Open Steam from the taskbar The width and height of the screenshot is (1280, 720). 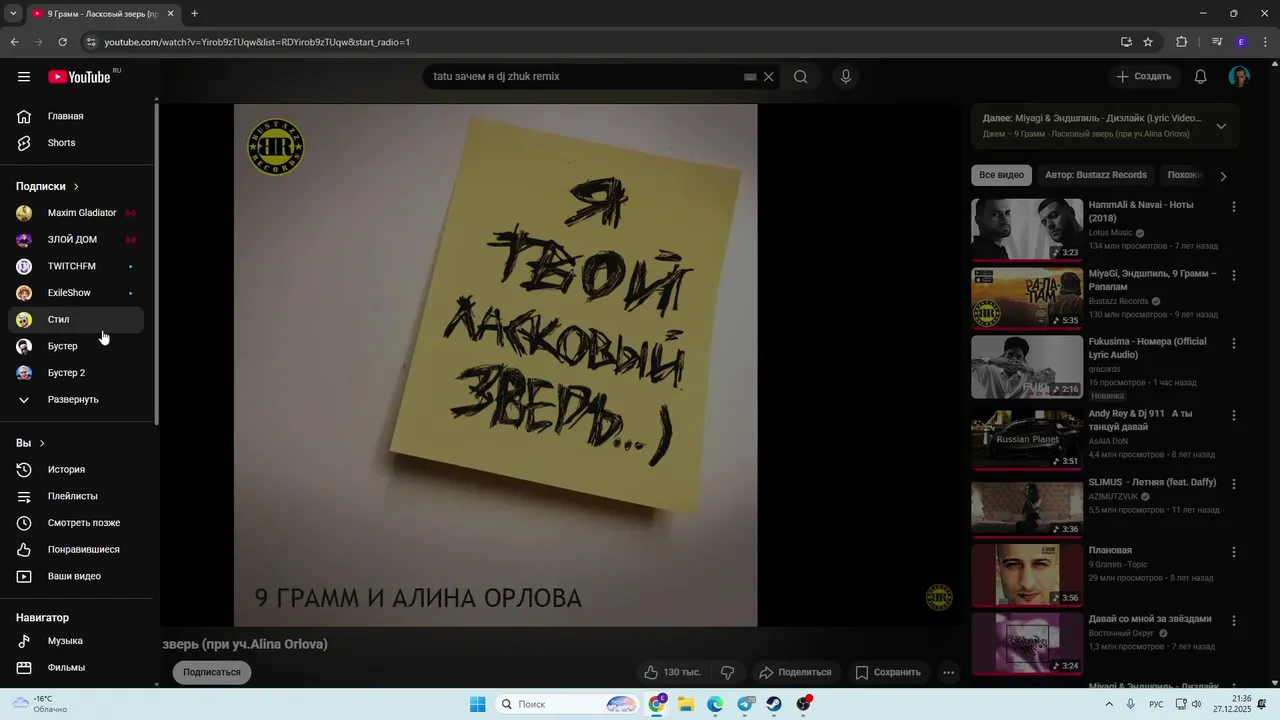click(774, 704)
